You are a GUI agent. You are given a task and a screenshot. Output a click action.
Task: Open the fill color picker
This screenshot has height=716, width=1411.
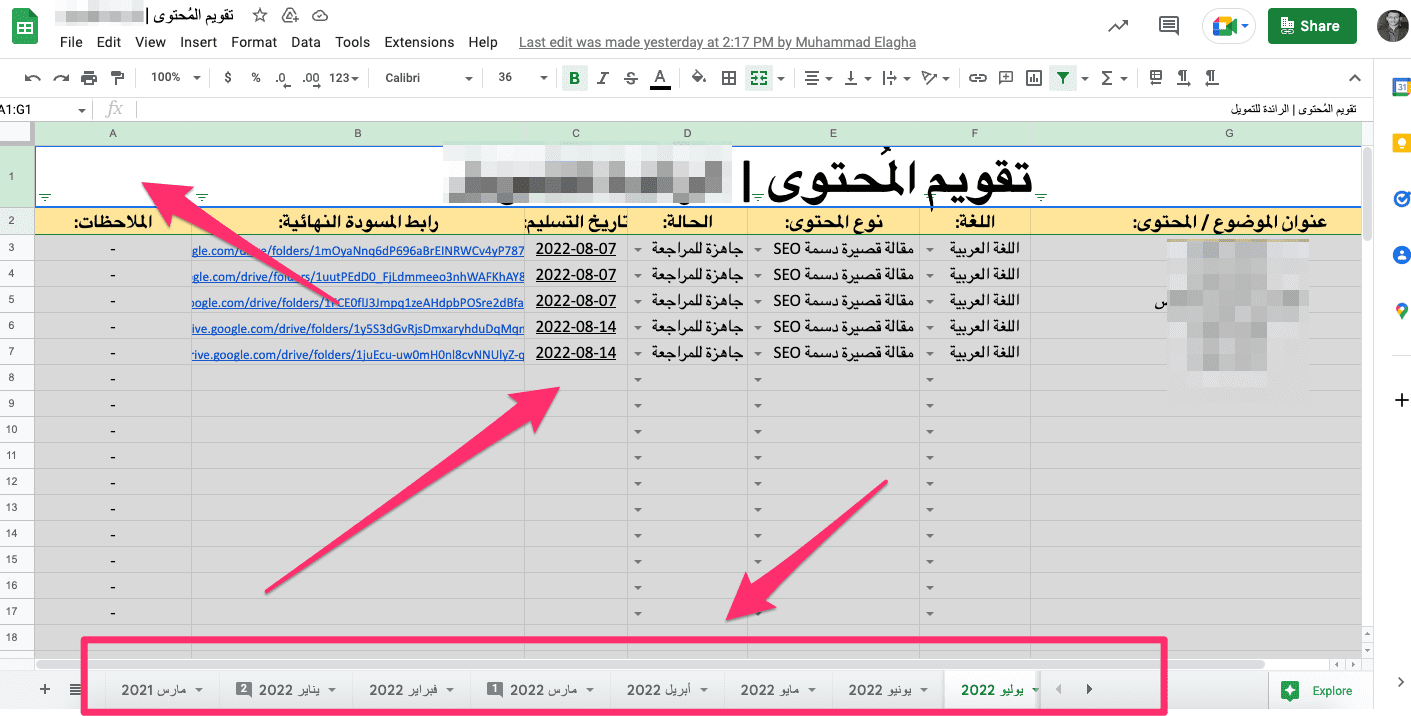coord(699,78)
